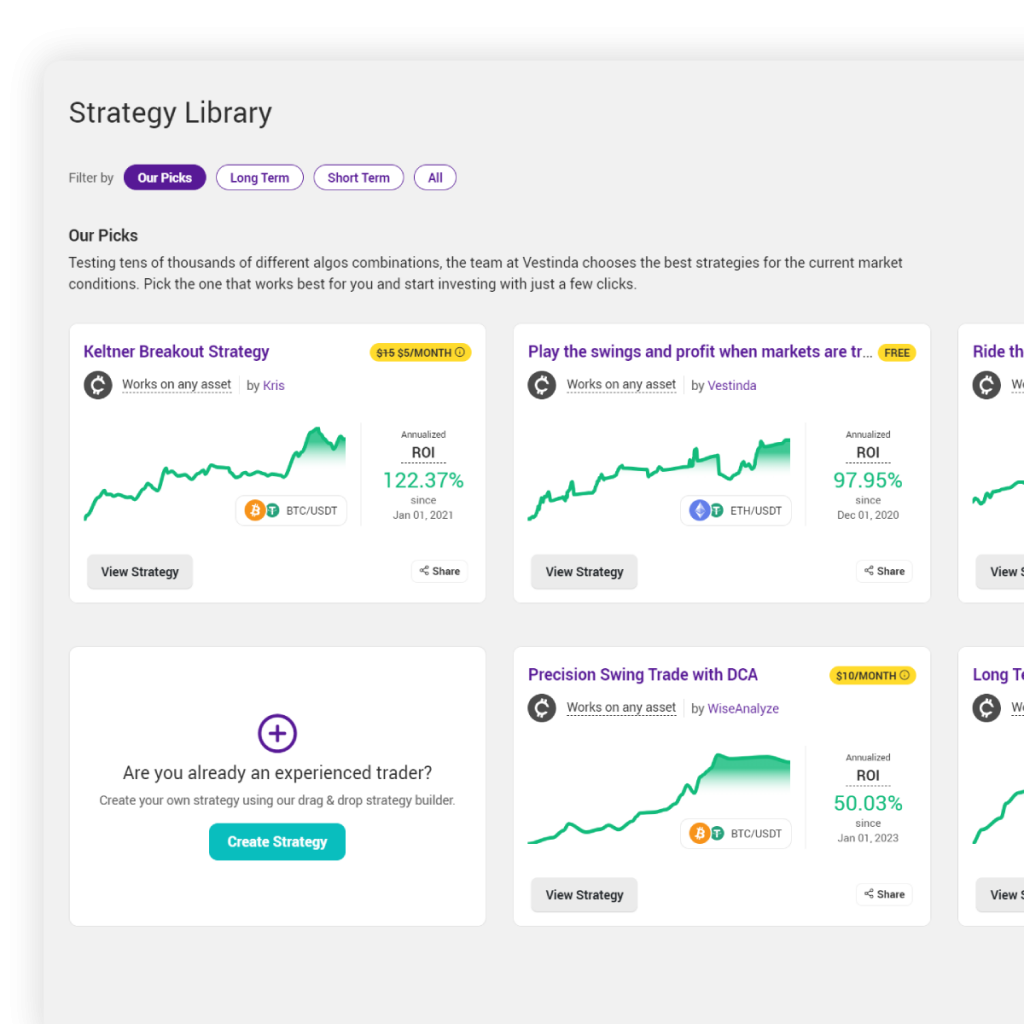Open Kris's author profile link

(273, 385)
